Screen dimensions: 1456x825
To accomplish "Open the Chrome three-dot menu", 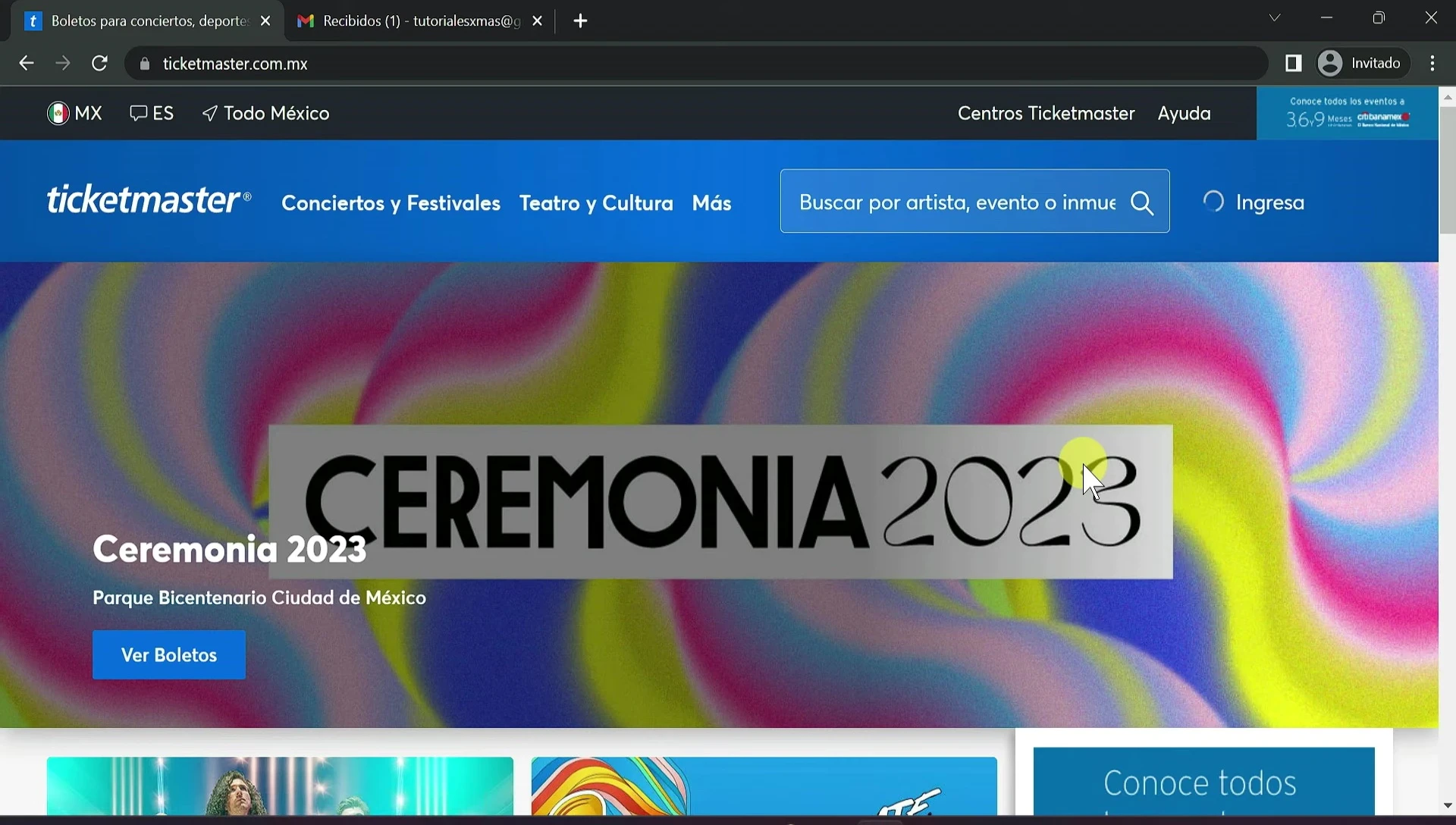I will tap(1432, 64).
